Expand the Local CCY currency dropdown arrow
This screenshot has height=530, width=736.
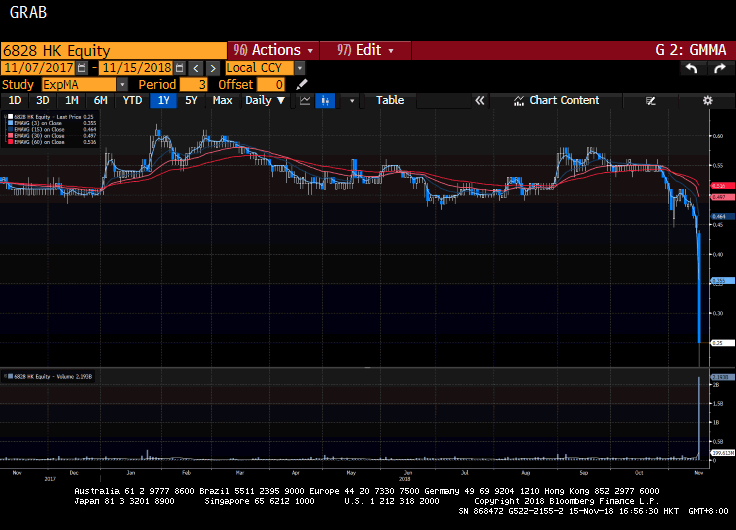click(300, 68)
